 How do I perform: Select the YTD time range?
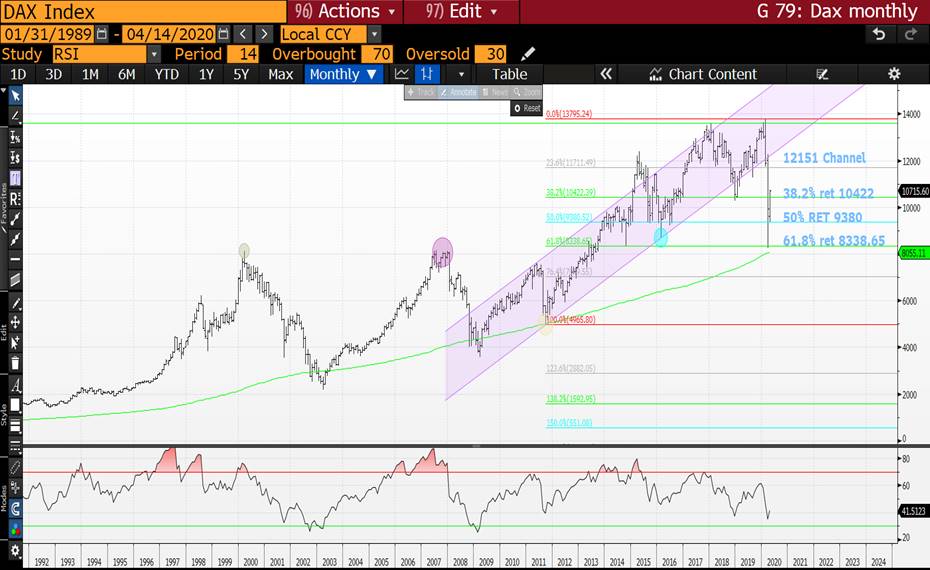pyautogui.click(x=167, y=74)
